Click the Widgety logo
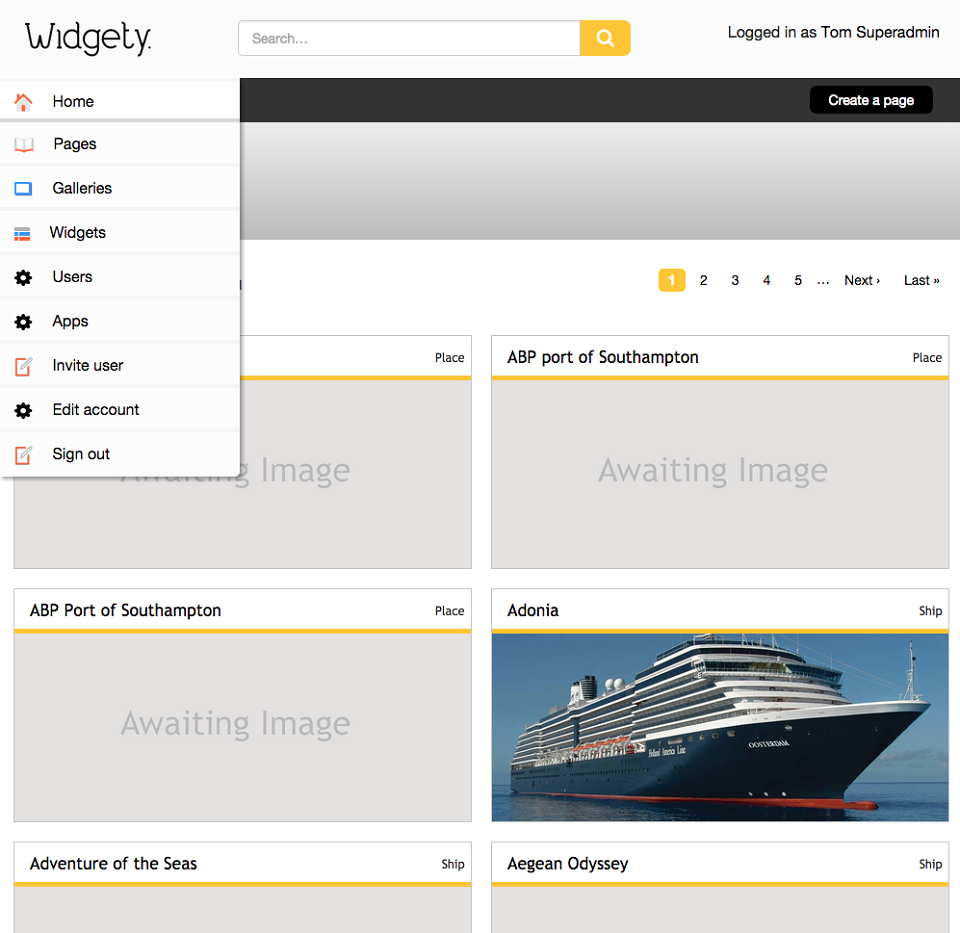This screenshot has height=933, width=960. [88, 38]
